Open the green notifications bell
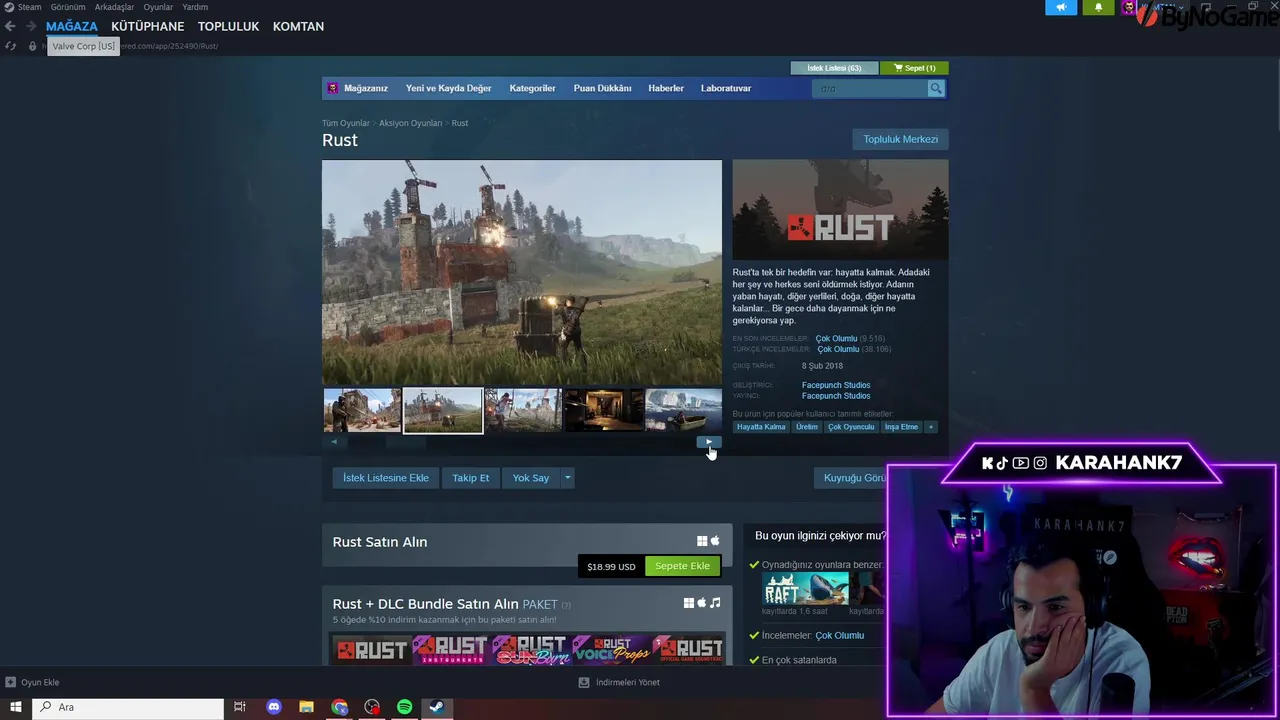This screenshot has width=1280, height=720. point(1098,7)
